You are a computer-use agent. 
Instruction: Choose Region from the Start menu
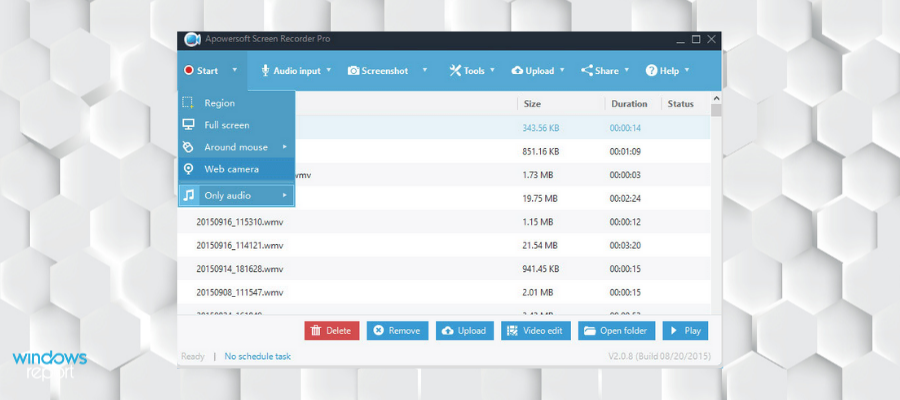click(236, 103)
